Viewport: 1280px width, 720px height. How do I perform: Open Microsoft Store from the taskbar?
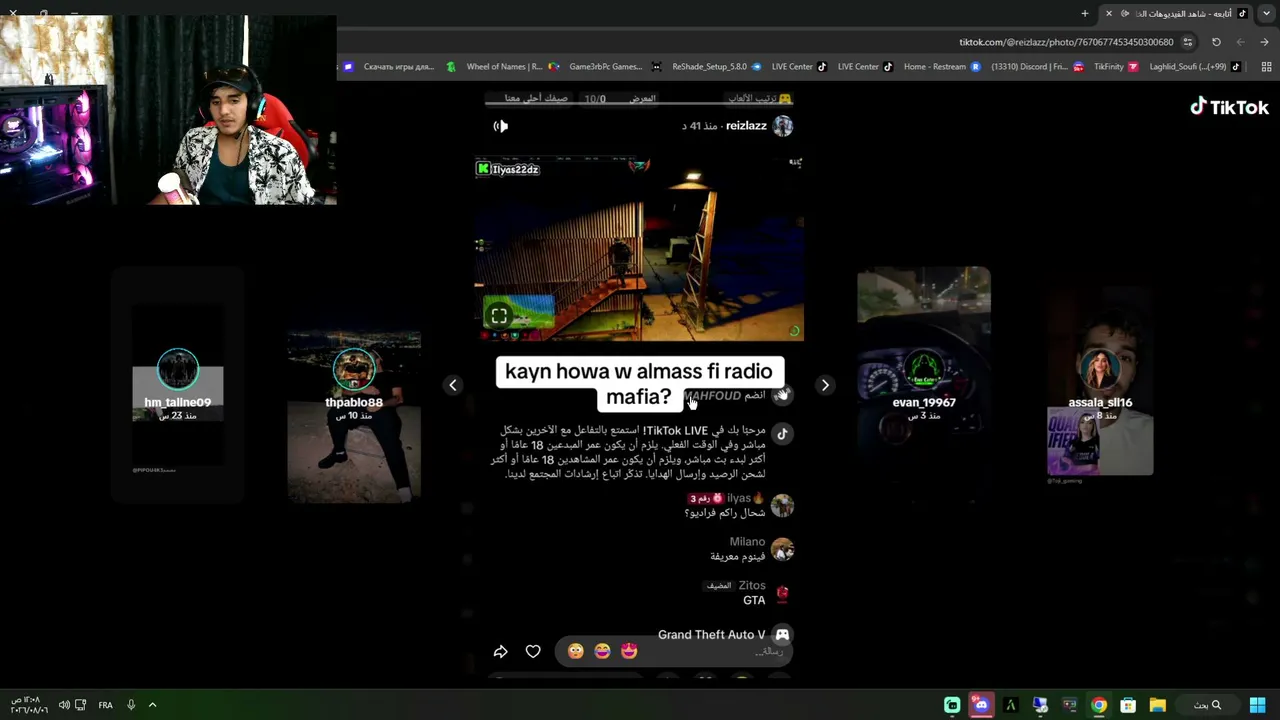[1128, 705]
